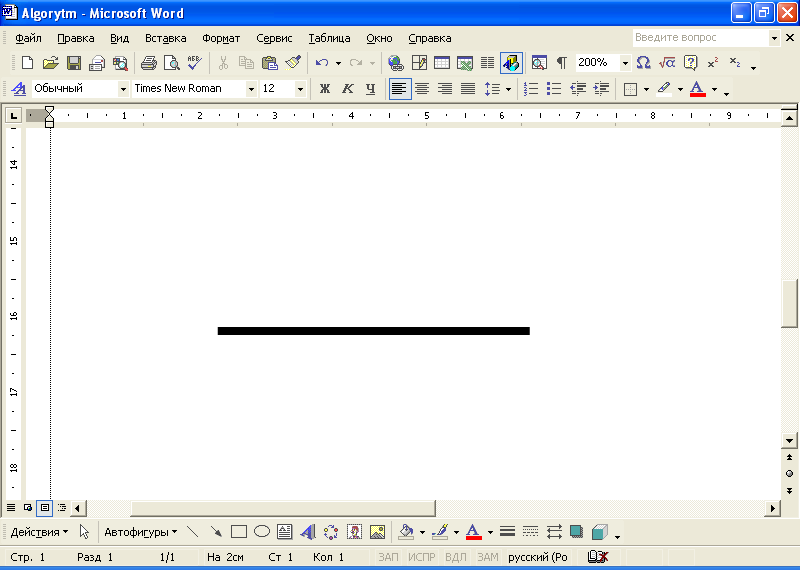Paste from the clipboard icon
Viewport: 800px width, 570px height.
pyautogui.click(x=269, y=63)
